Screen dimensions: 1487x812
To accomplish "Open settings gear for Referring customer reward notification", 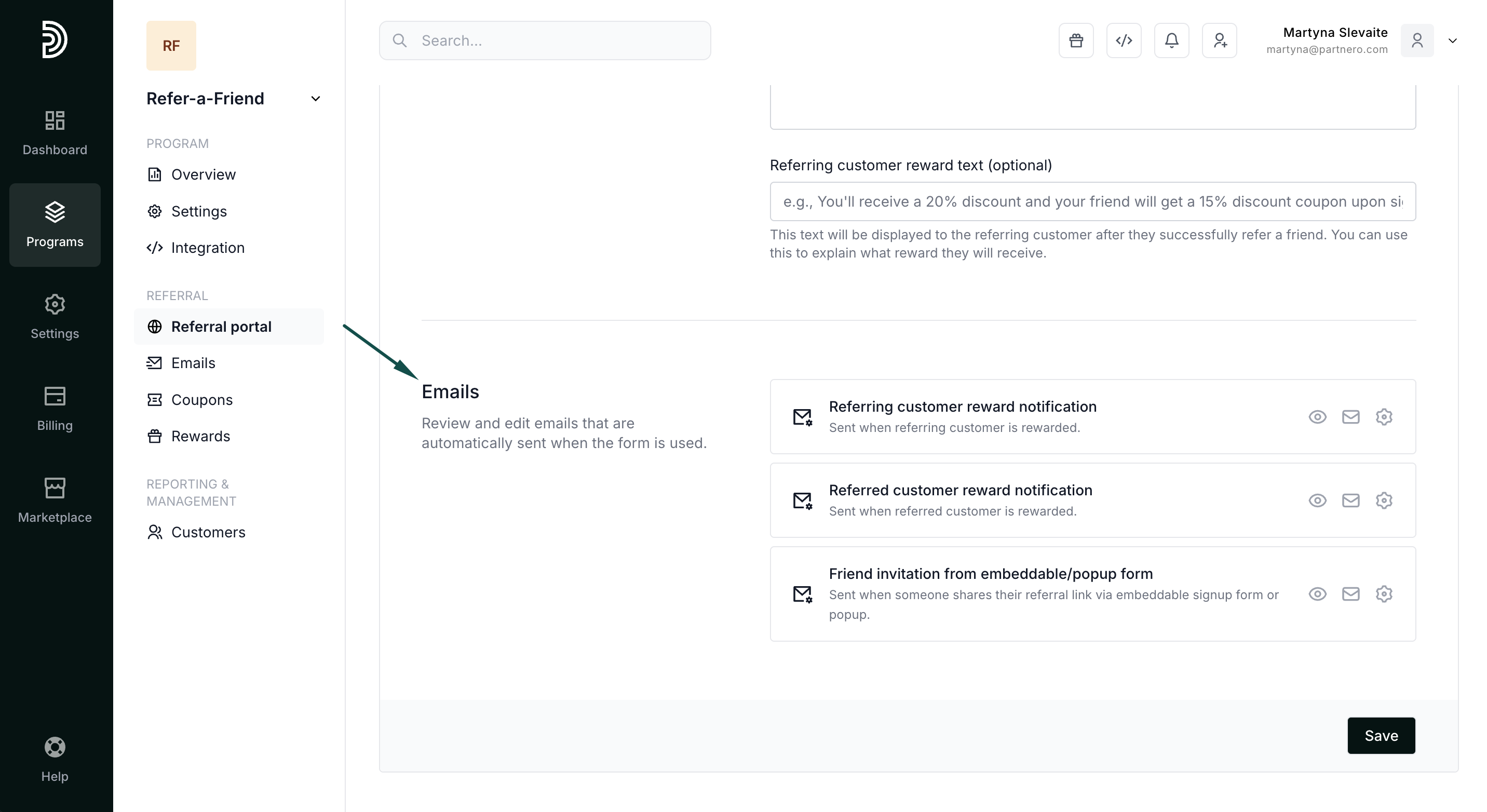I will (1384, 417).
